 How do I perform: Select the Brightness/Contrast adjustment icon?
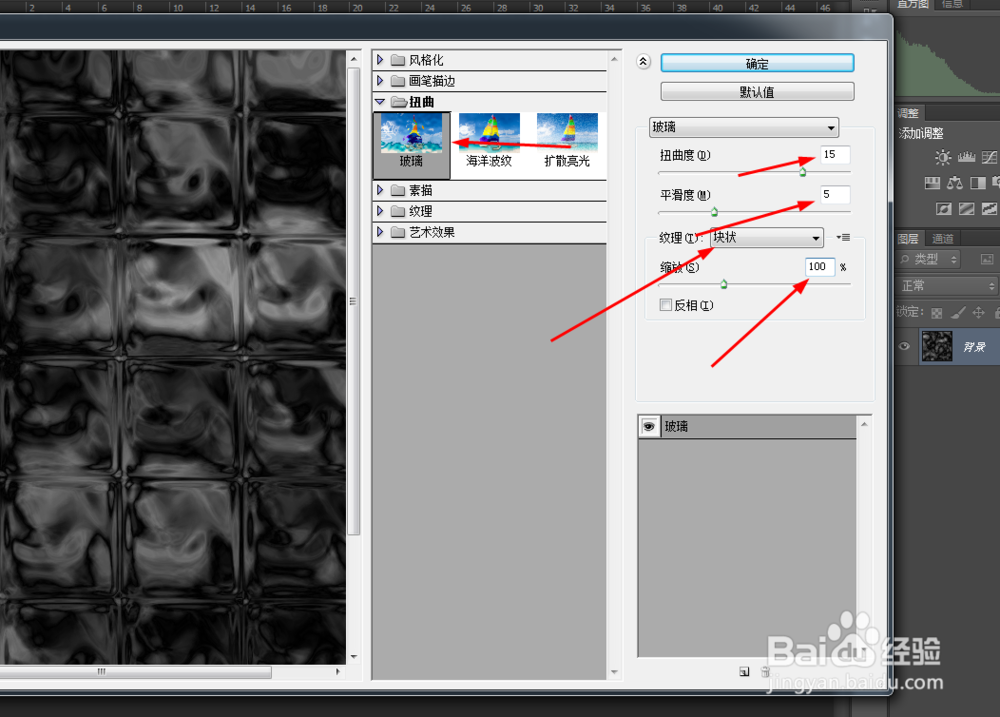click(x=942, y=157)
